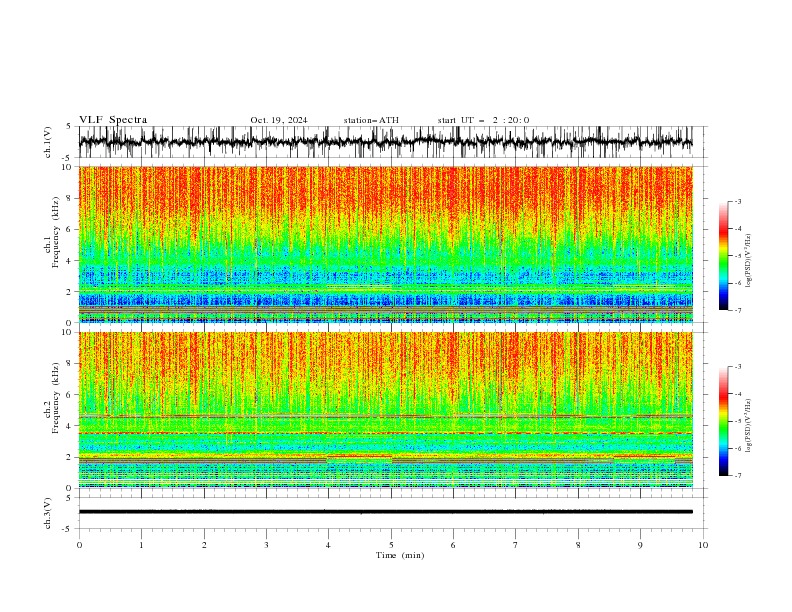Click the time axis tick label 2
Viewport: 792px width, 612px height.
click(204, 545)
